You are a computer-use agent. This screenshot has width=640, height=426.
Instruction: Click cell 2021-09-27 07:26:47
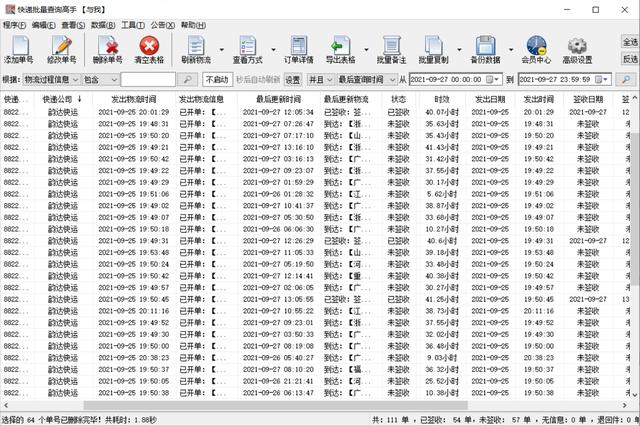(278, 124)
